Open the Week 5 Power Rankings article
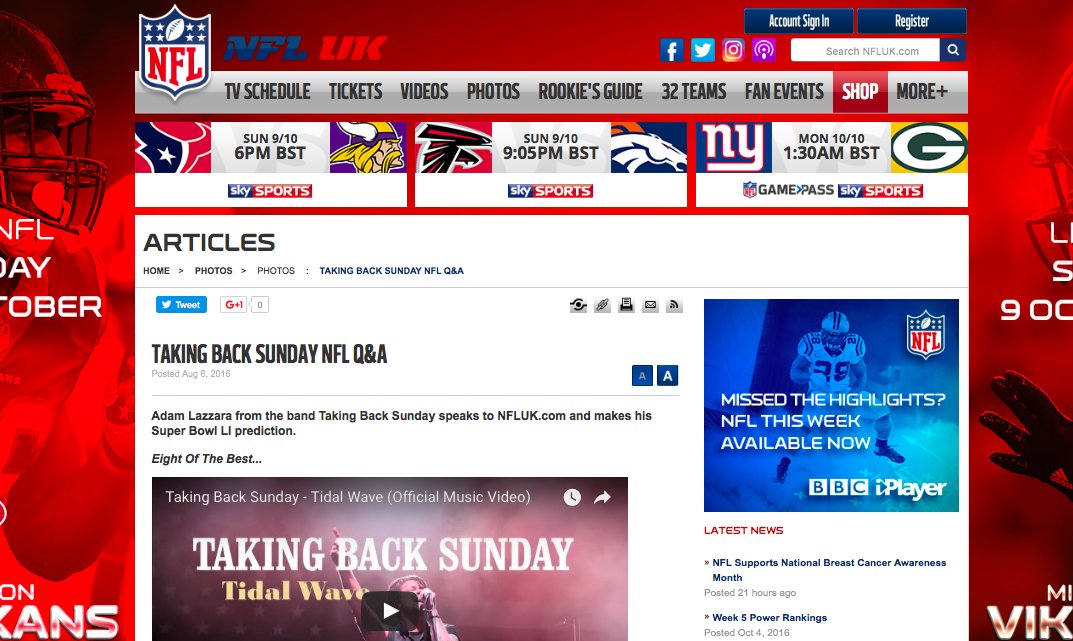 tap(770, 618)
